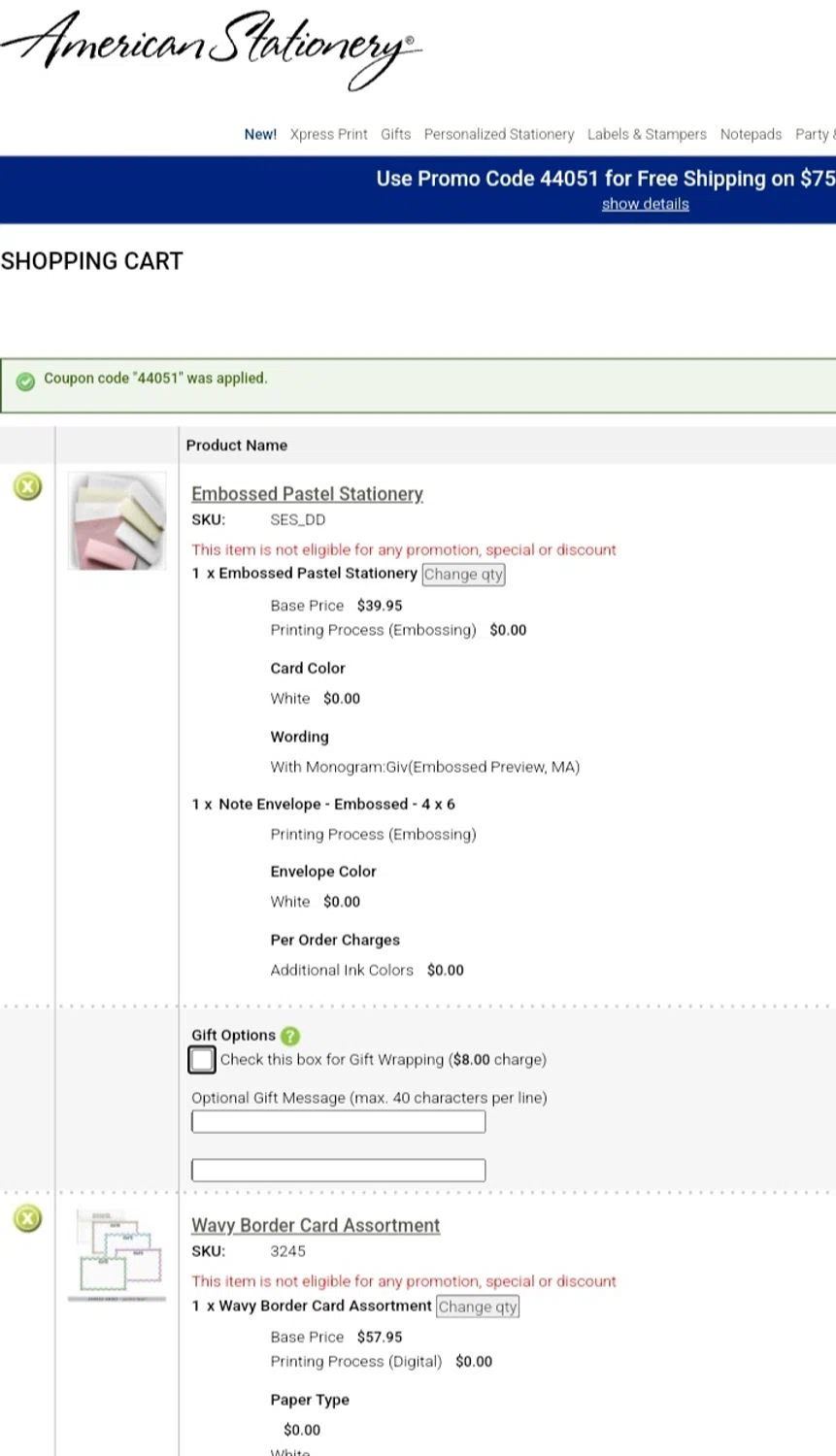Click Embossed Pastel Stationery product thumbnail
Image resolution: width=836 pixels, height=1456 pixels.
(117, 521)
